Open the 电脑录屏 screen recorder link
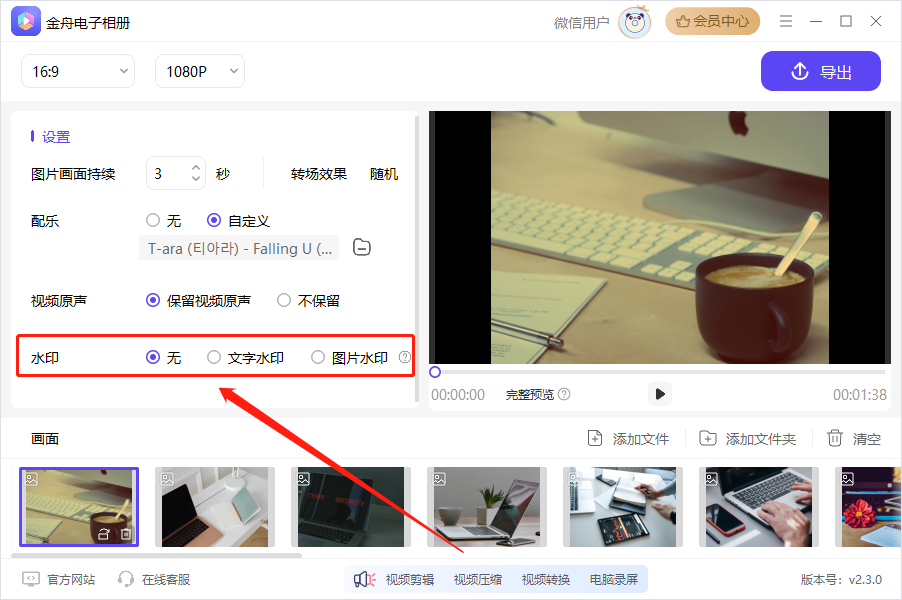Screen dimensions: 902x600 tap(613, 579)
